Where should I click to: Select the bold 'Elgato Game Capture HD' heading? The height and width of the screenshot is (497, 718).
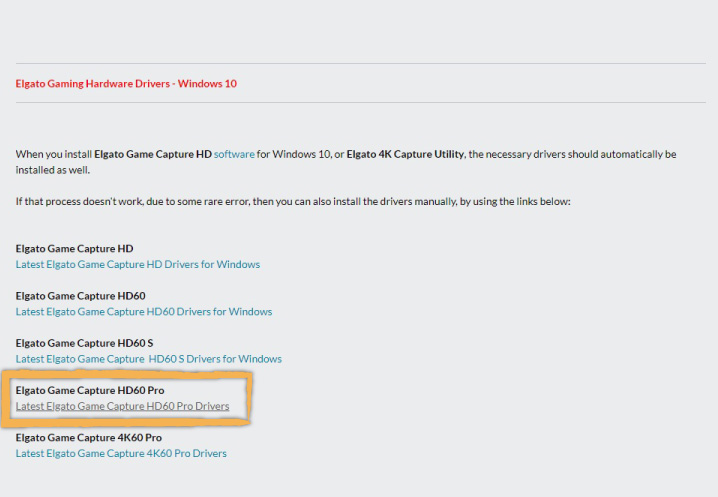pos(74,249)
